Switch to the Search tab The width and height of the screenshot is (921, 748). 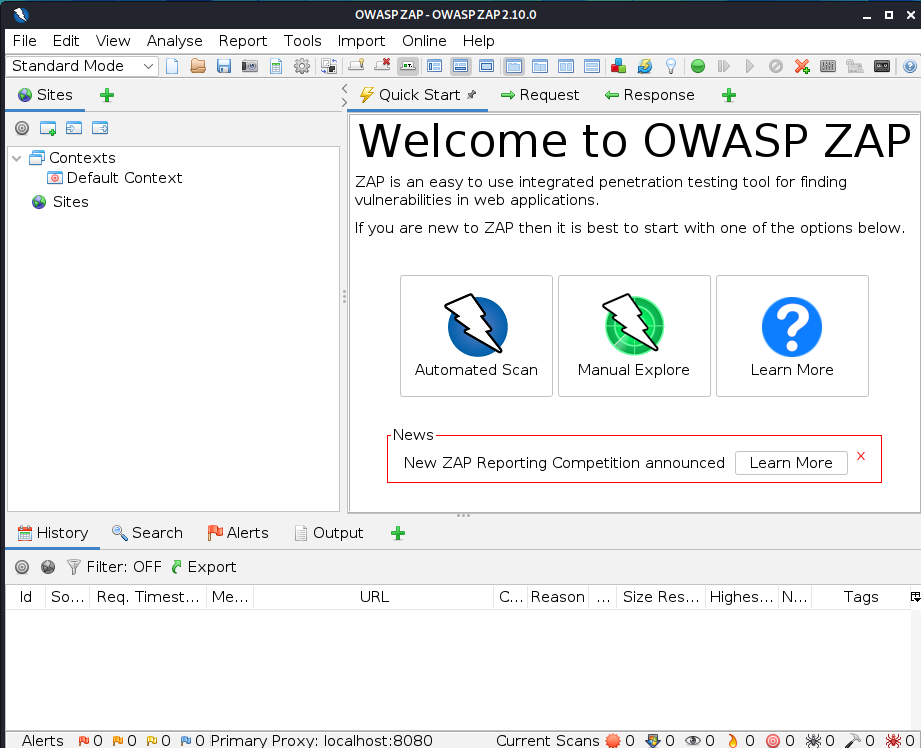(x=147, y=533)
